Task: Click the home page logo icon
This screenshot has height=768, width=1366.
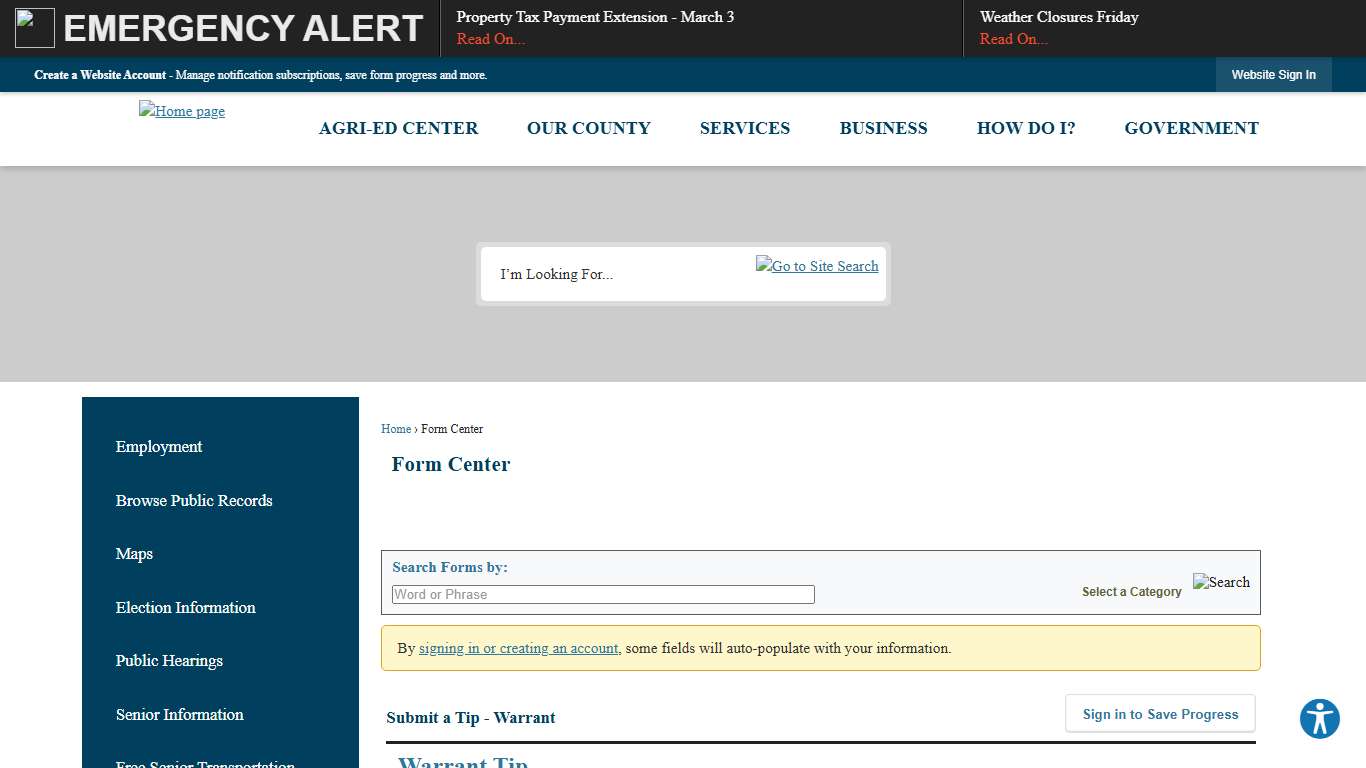Action: click(181, 111)
